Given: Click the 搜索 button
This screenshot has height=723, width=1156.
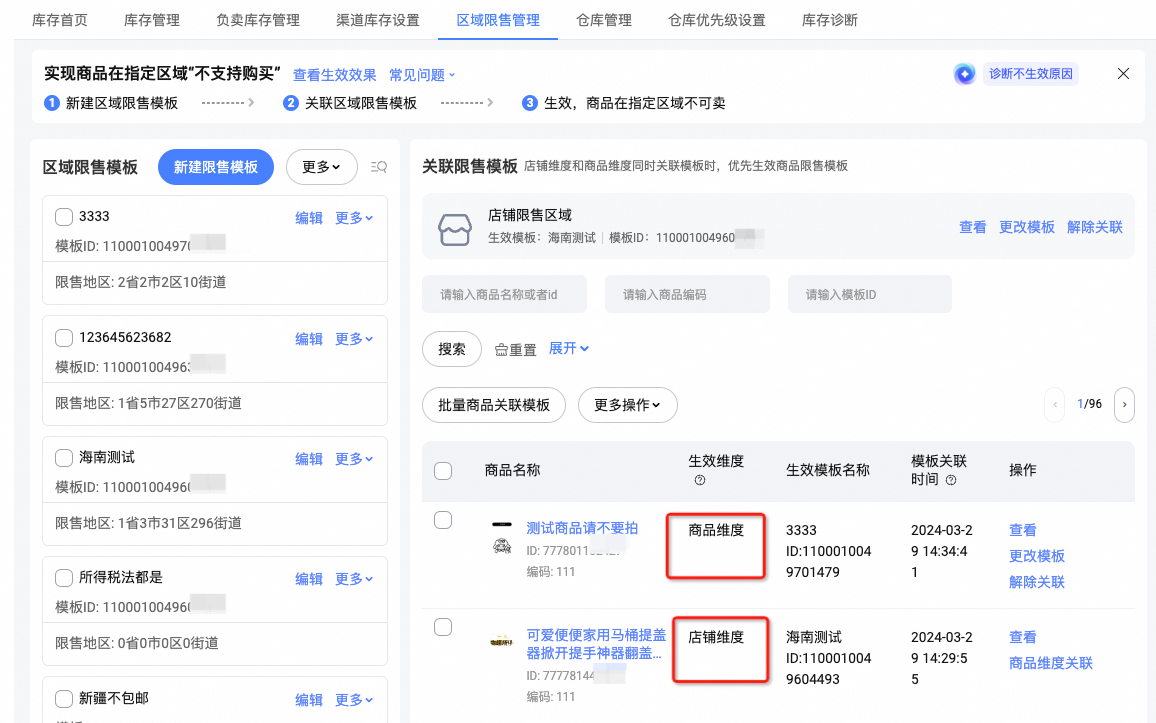Looking at the screenshot, I should [452, 349].
